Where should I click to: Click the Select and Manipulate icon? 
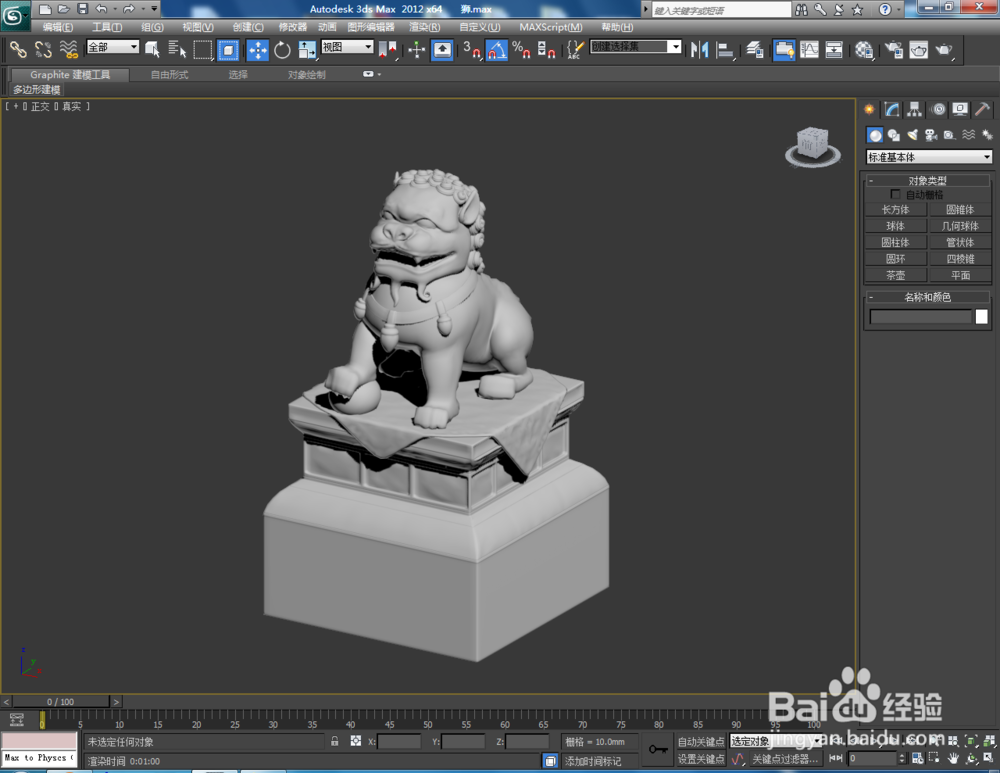click(x=416, y=49)
